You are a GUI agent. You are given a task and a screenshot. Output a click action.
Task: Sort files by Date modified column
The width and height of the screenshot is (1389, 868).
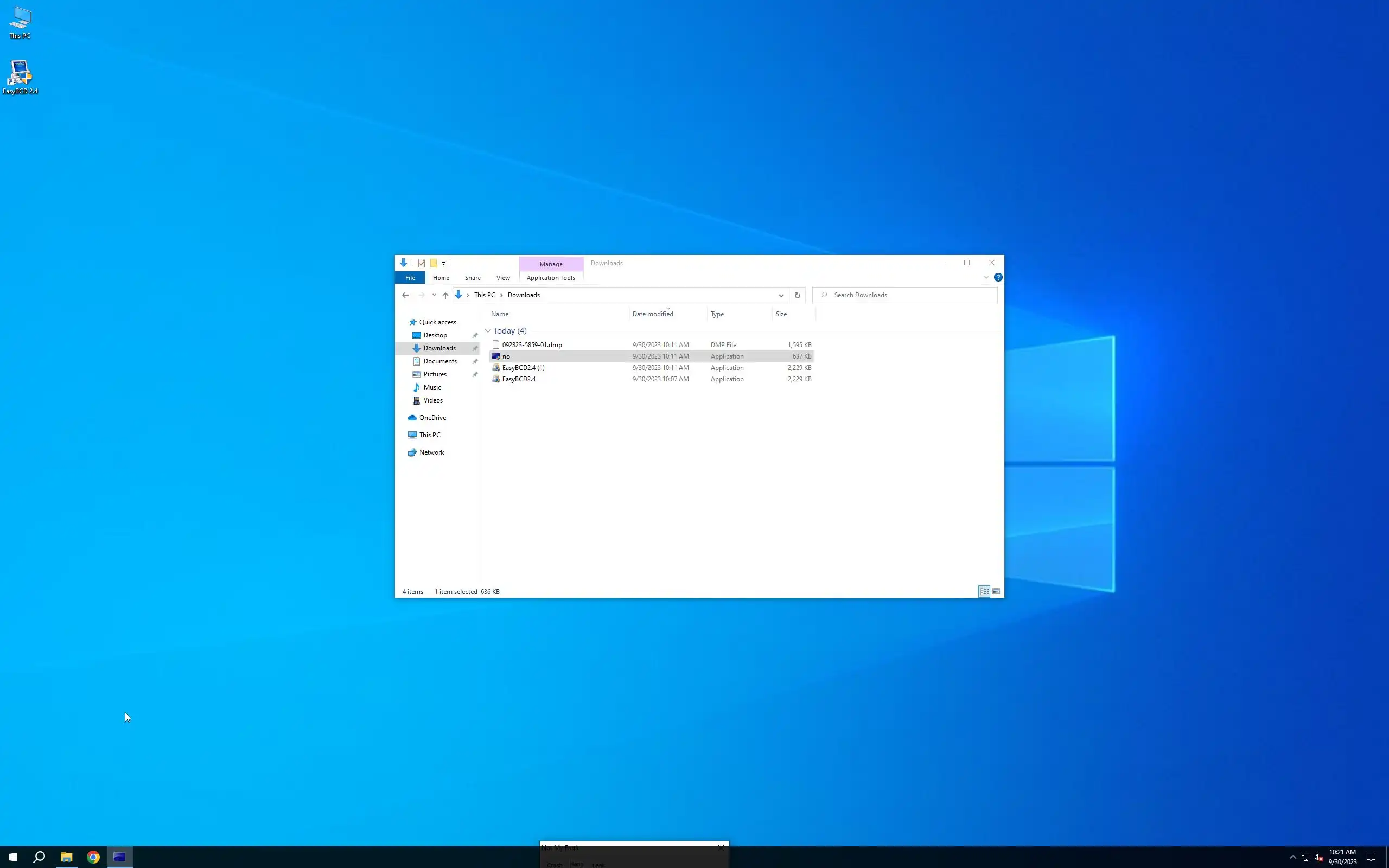pyautogui.click(x=653, y=314)
